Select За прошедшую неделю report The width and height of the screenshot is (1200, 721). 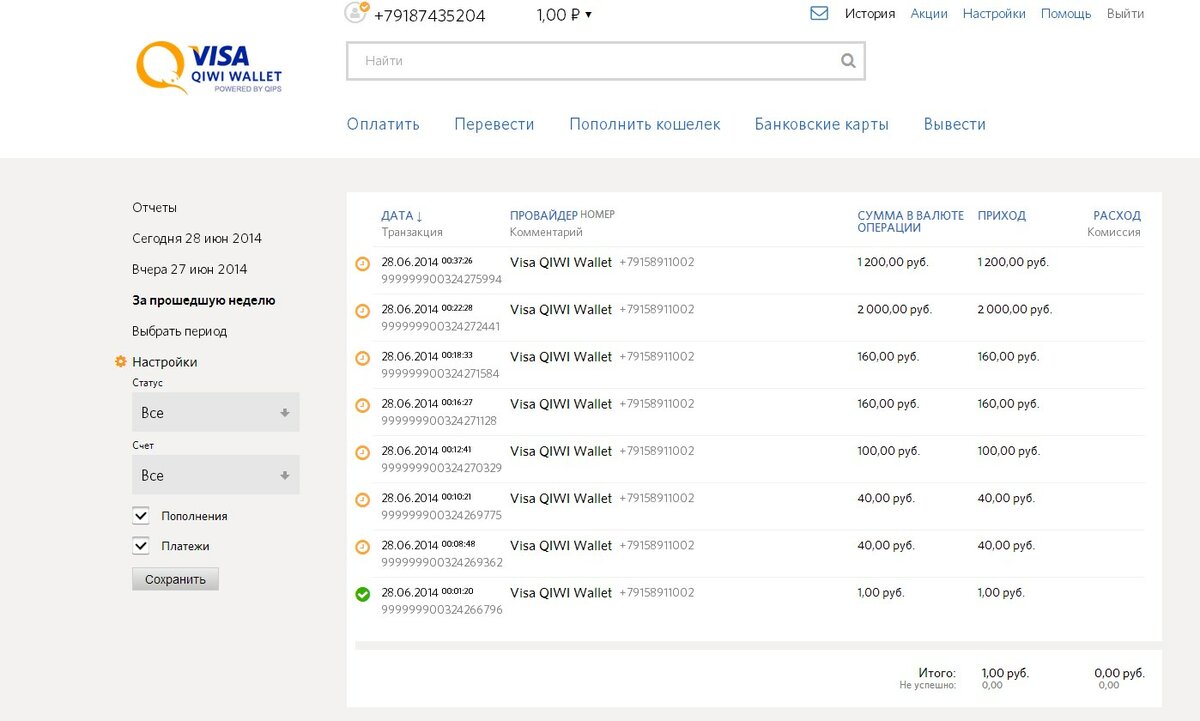(x=204, y=300)
